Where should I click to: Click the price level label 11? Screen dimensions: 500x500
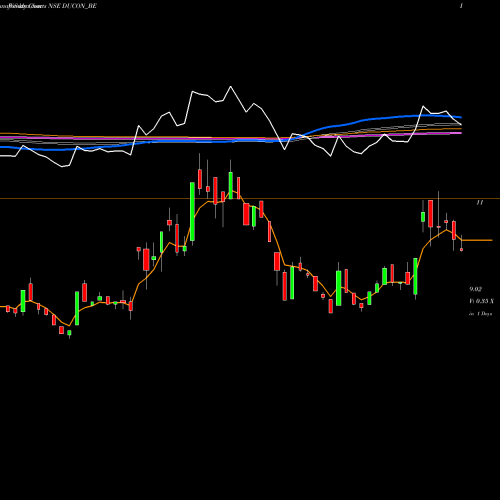point(480,202)
